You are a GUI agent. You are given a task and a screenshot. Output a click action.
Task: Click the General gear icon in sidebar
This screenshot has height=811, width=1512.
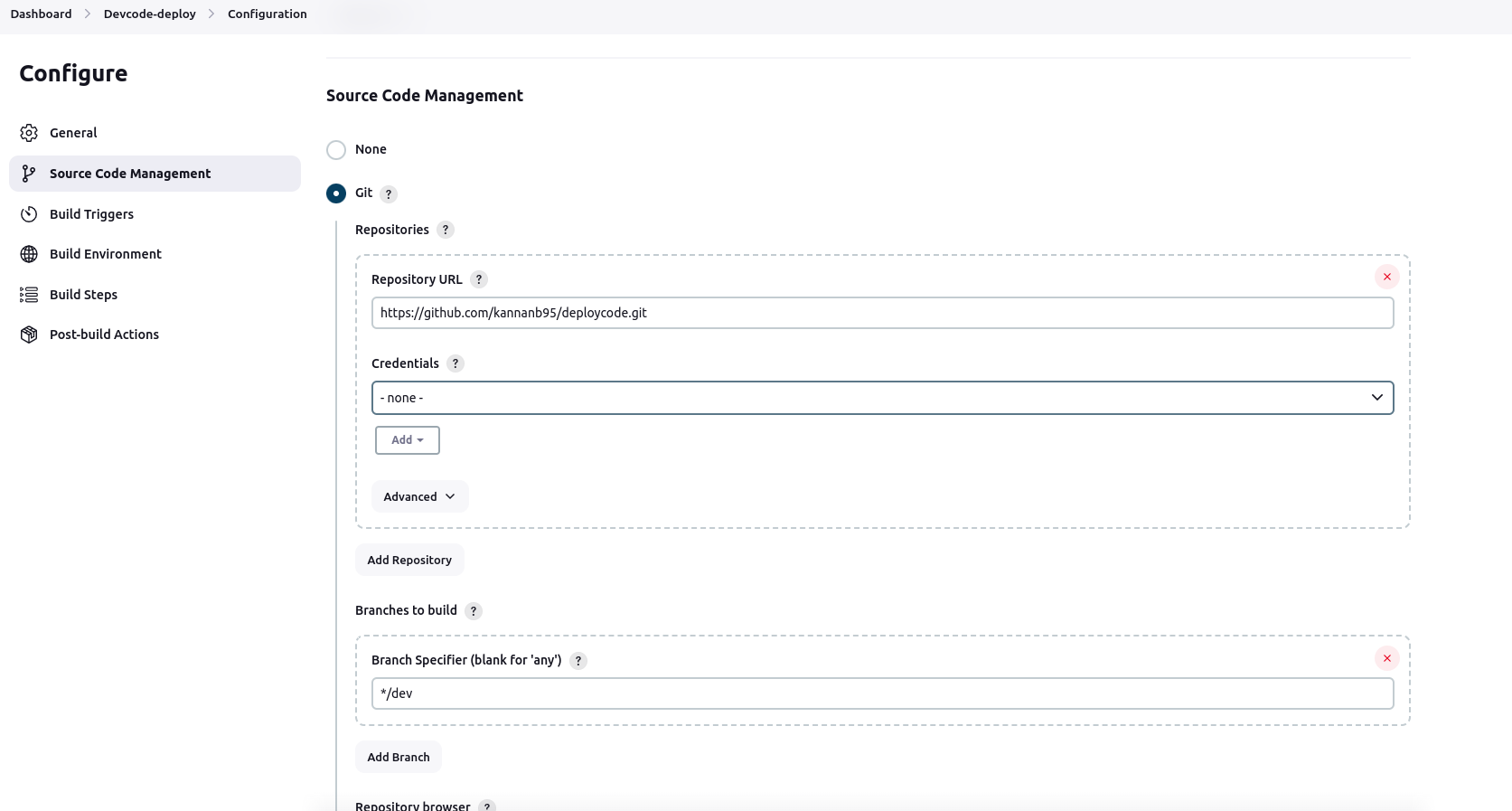coord(29,133)
